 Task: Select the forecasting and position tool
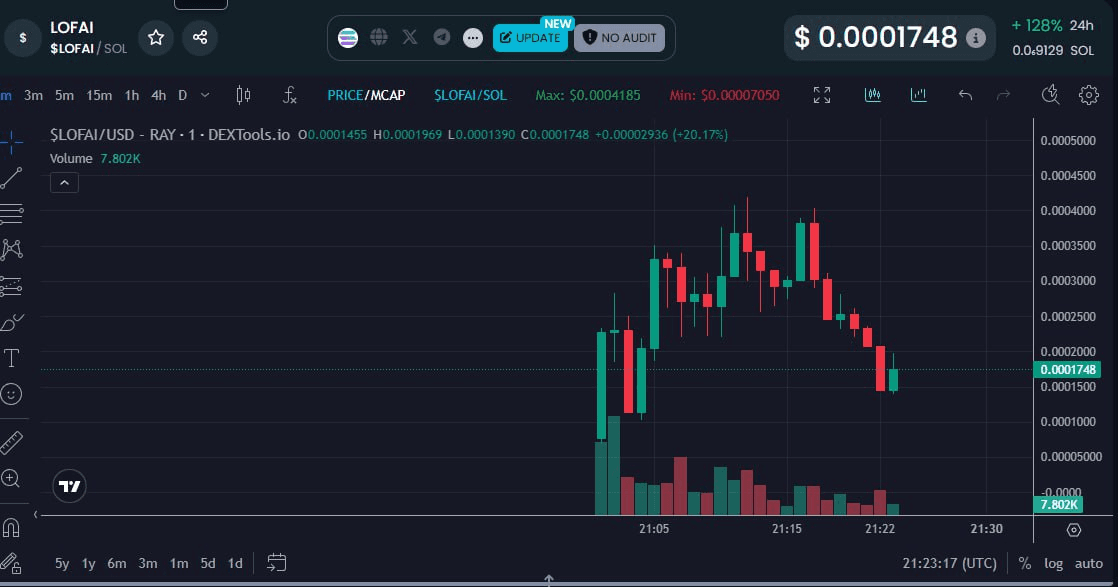[x=11, y=286]
